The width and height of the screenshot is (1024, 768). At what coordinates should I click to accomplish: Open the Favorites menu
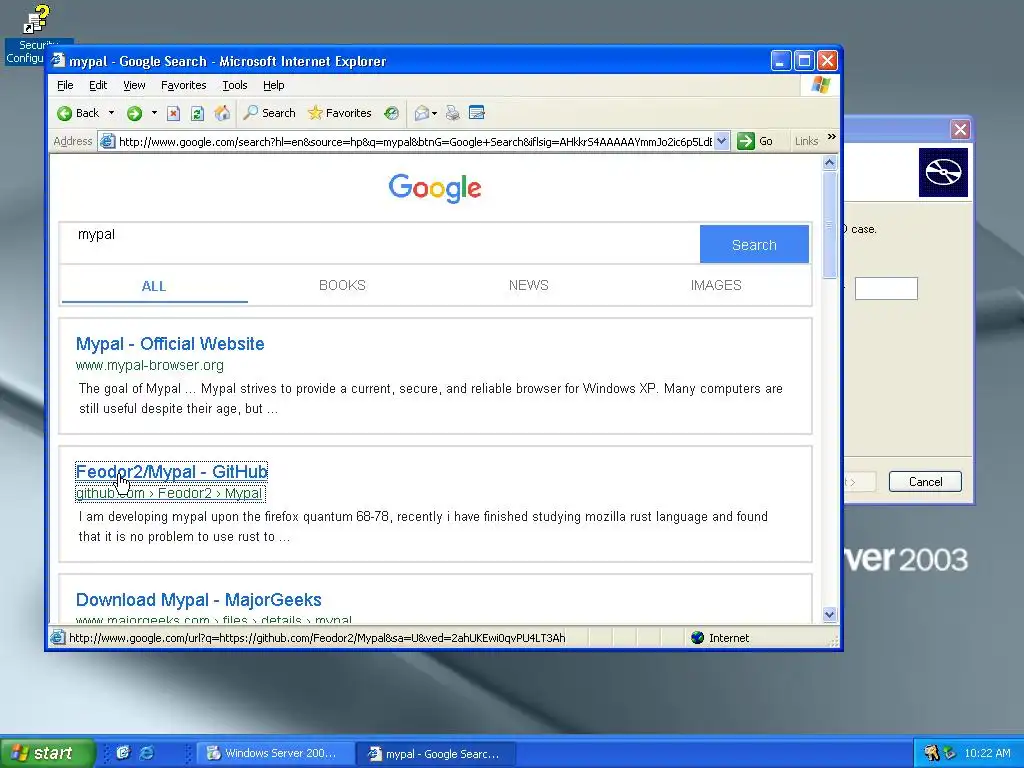(184, 85)
